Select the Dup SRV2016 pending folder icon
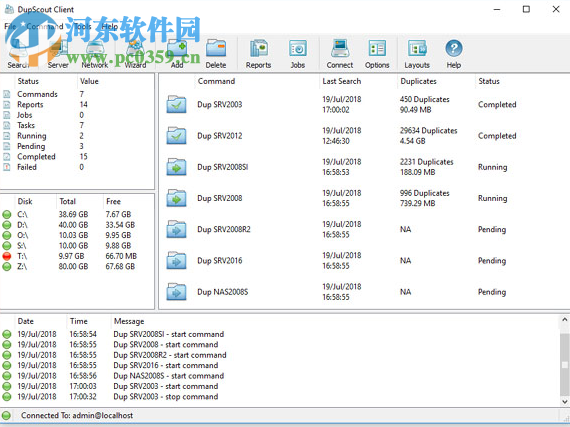This screenshot has width=570, height=427. click(x=176, y=261)
